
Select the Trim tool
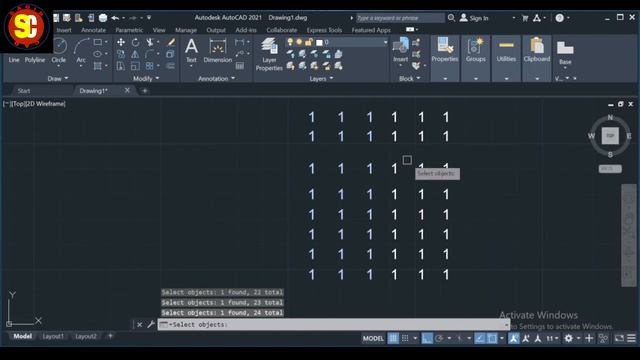[x=150, y=42]
